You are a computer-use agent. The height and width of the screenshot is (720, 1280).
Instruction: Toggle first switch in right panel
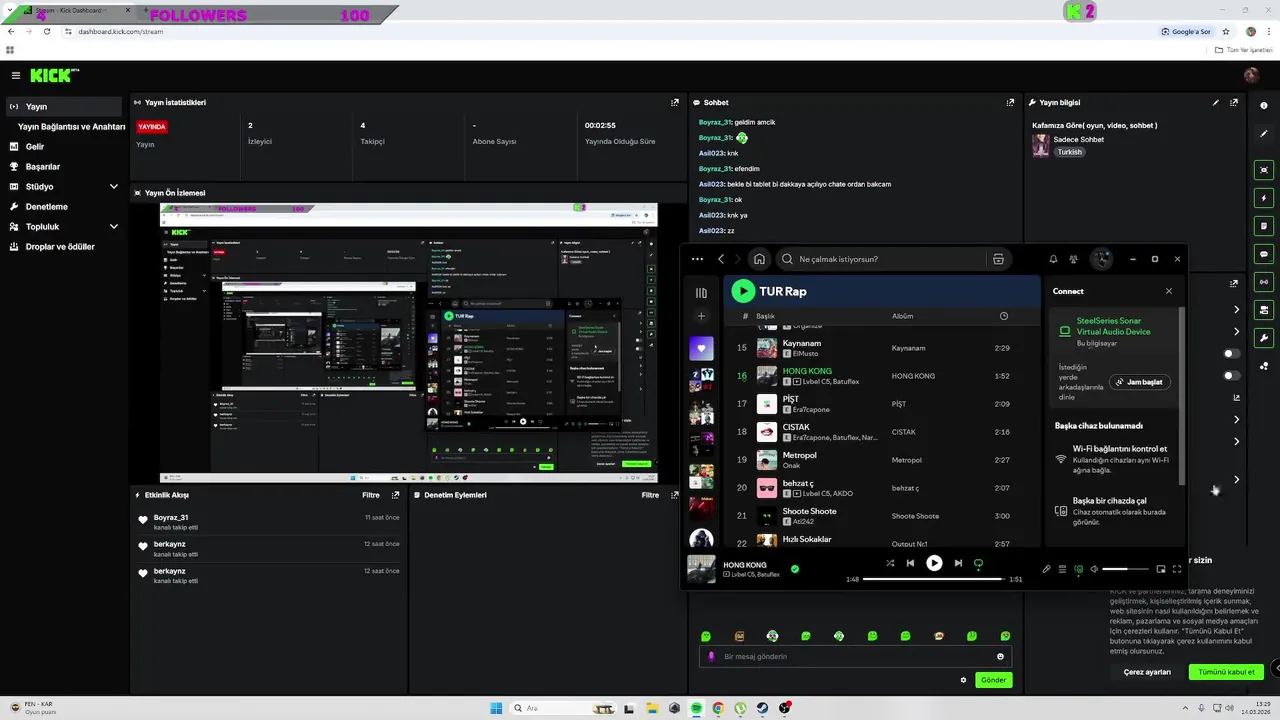[x=1232, y=353]
